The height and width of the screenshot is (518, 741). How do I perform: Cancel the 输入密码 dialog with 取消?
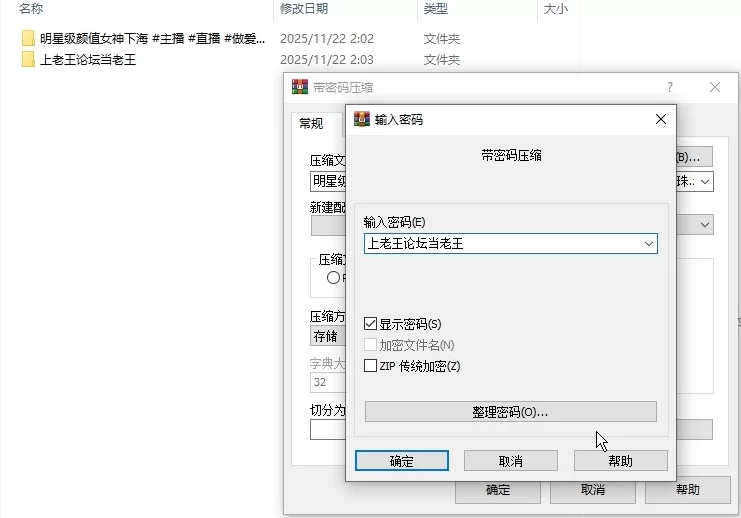click(x=511, y=460)
